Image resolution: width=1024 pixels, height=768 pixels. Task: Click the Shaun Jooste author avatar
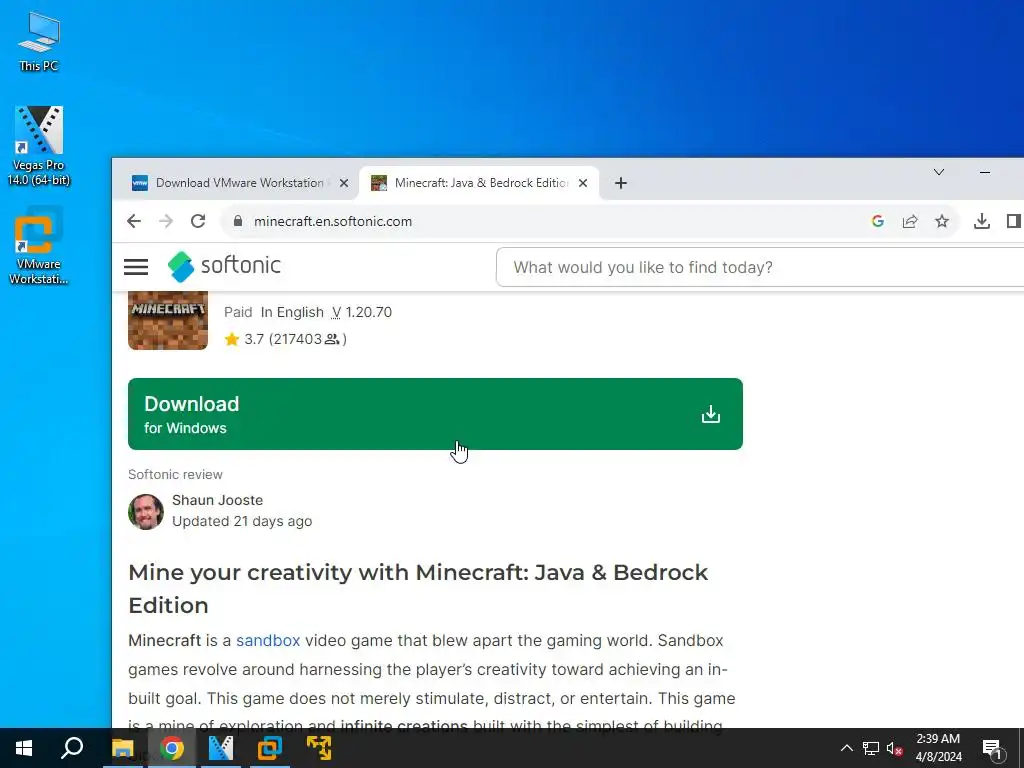tap(146, 511)
